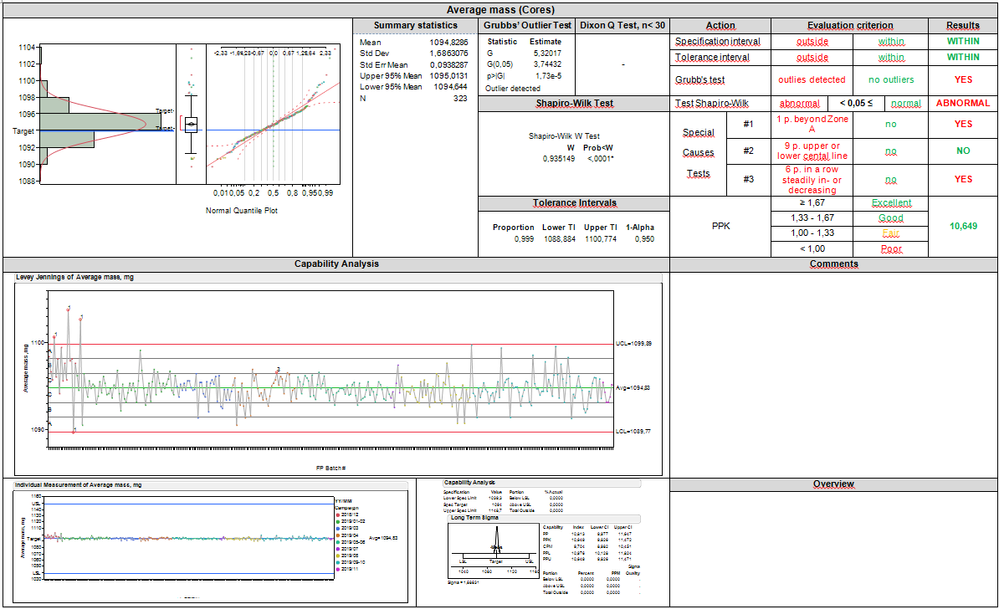This screenshot has height=609, width=999.
Task: Click the Tolerance interval action label
Action: point(714,58)
